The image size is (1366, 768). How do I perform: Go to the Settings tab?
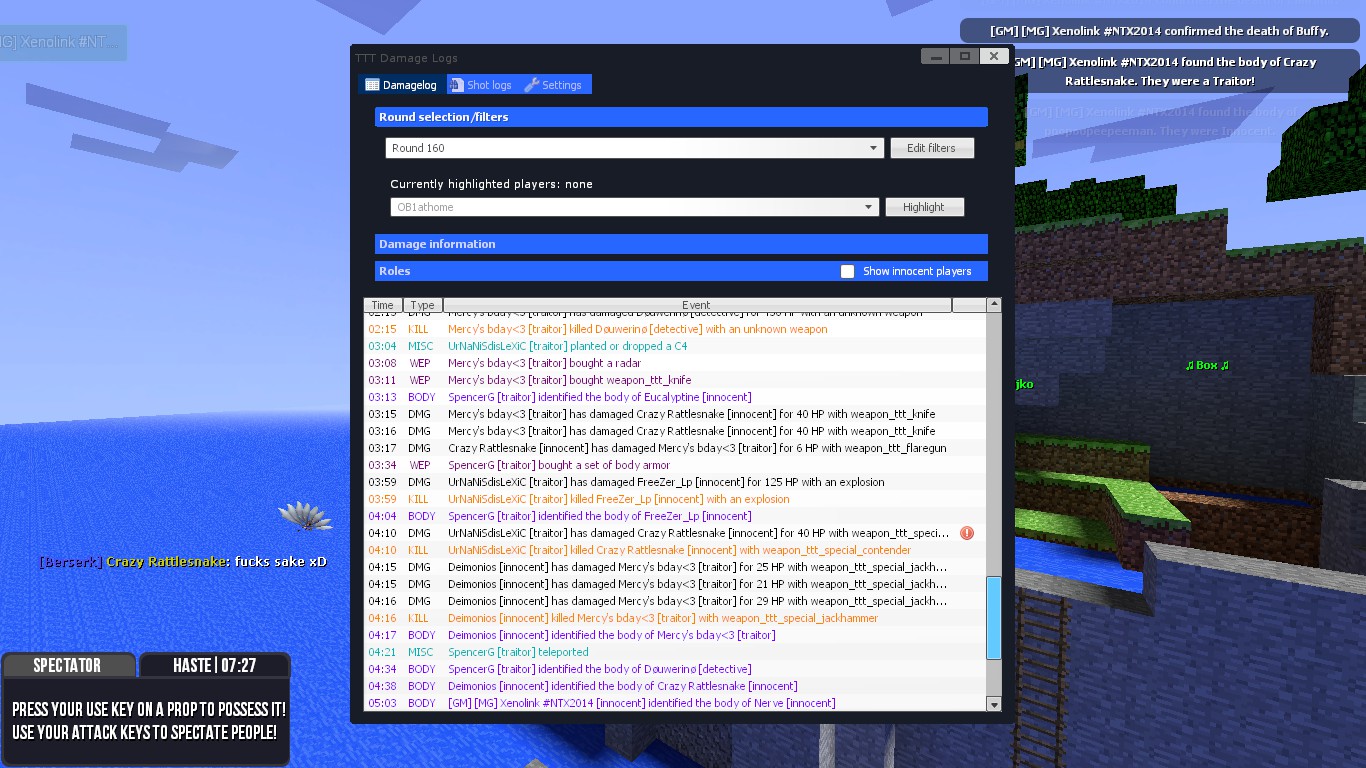click(554, 85)
